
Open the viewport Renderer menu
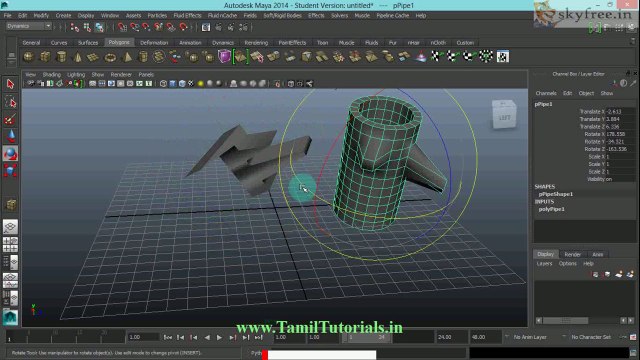tap(121, 75)
